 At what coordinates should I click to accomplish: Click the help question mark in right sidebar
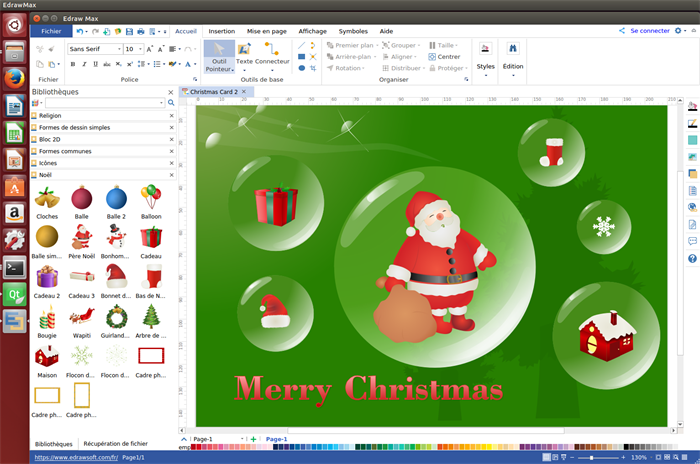click(692, 259)
